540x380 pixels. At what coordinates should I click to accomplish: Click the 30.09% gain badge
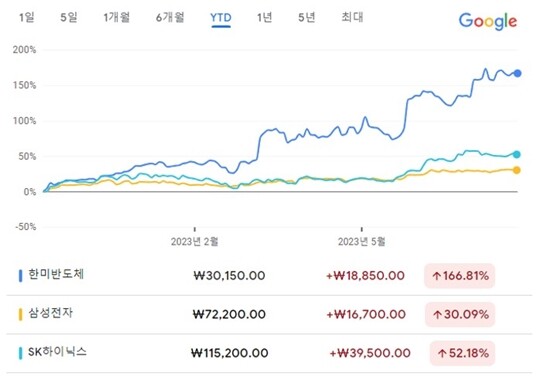tap(459, 314)
